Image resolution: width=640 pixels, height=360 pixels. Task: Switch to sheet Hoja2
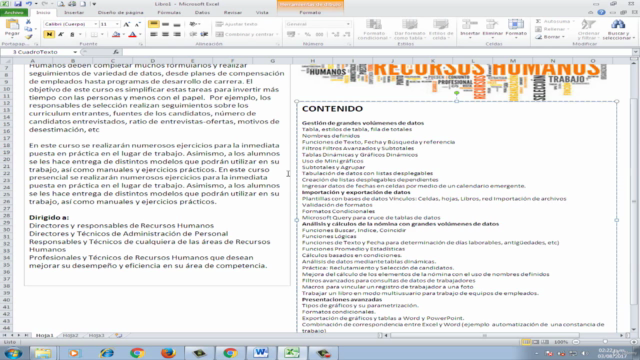pyautogui.click(x=70, y=336)
